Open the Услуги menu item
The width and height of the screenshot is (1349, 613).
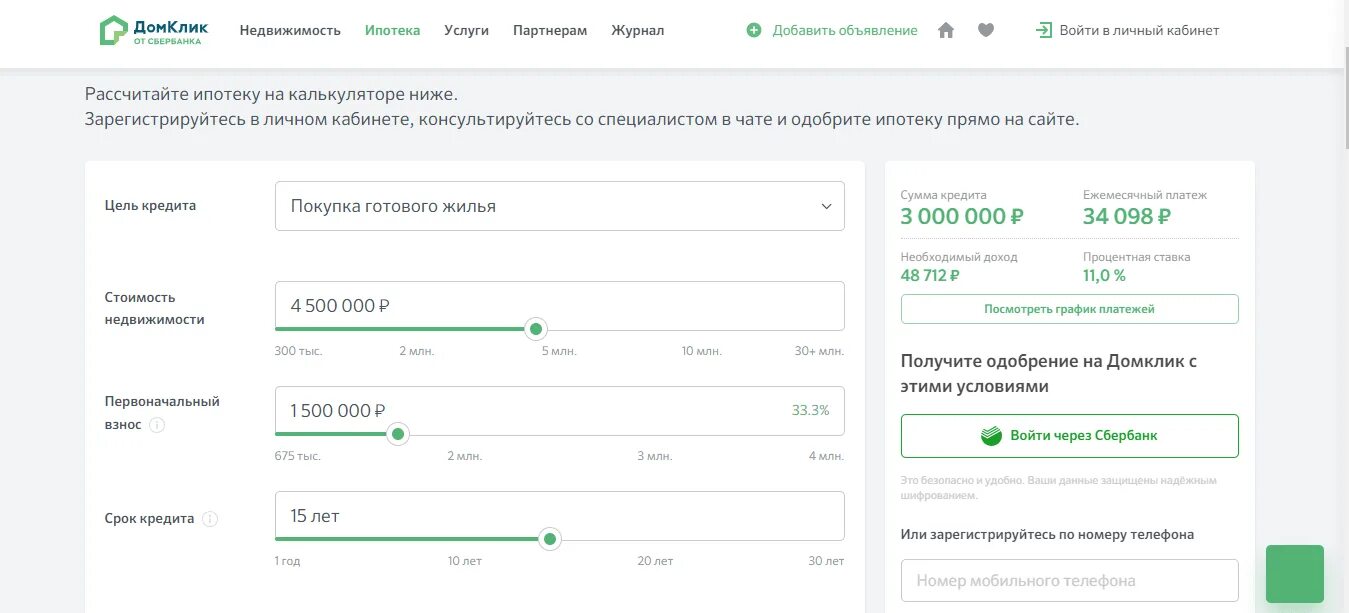pos(466,30)
